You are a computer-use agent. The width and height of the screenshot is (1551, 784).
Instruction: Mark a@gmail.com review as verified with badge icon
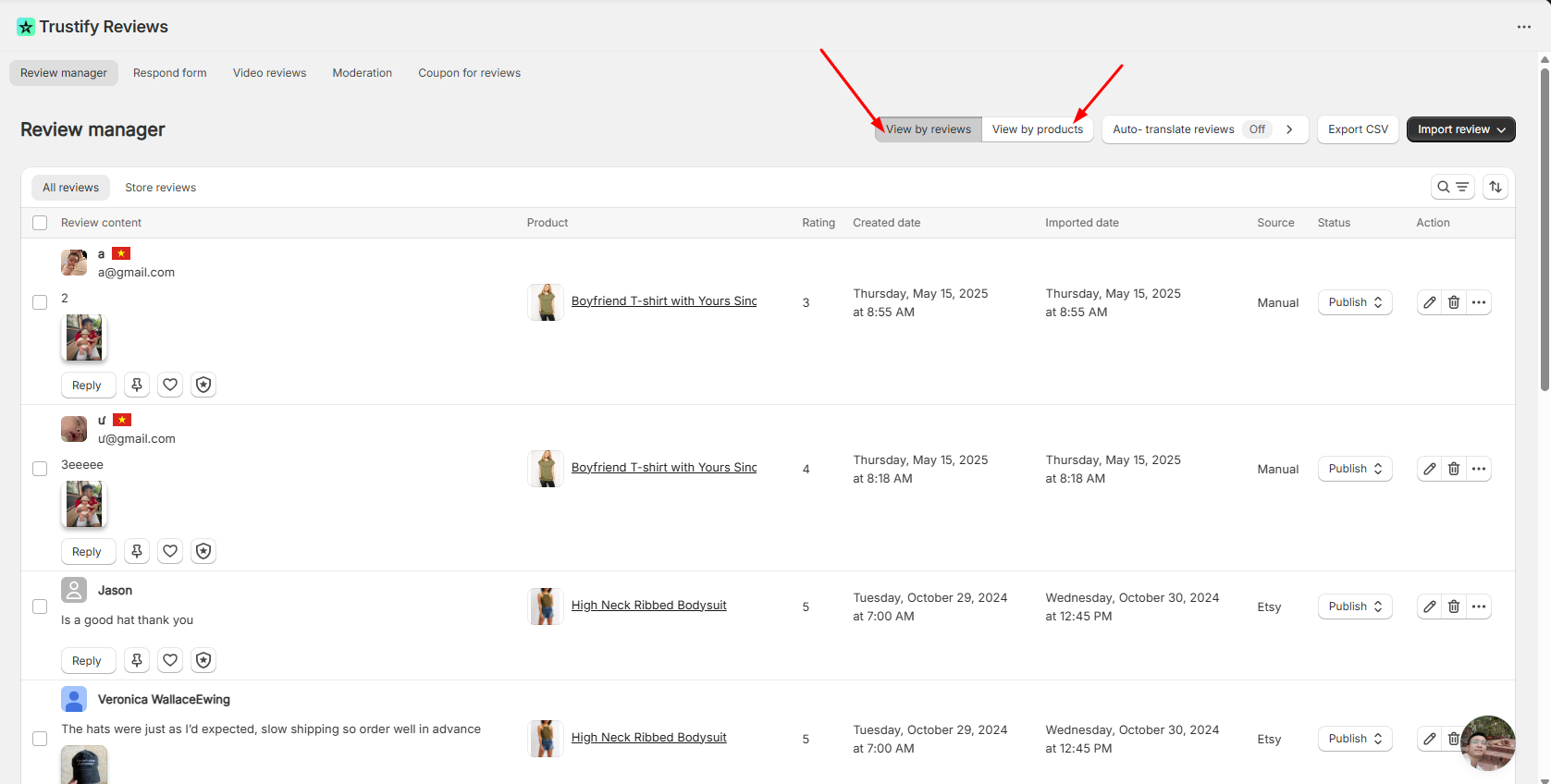[x=203, y=385]
